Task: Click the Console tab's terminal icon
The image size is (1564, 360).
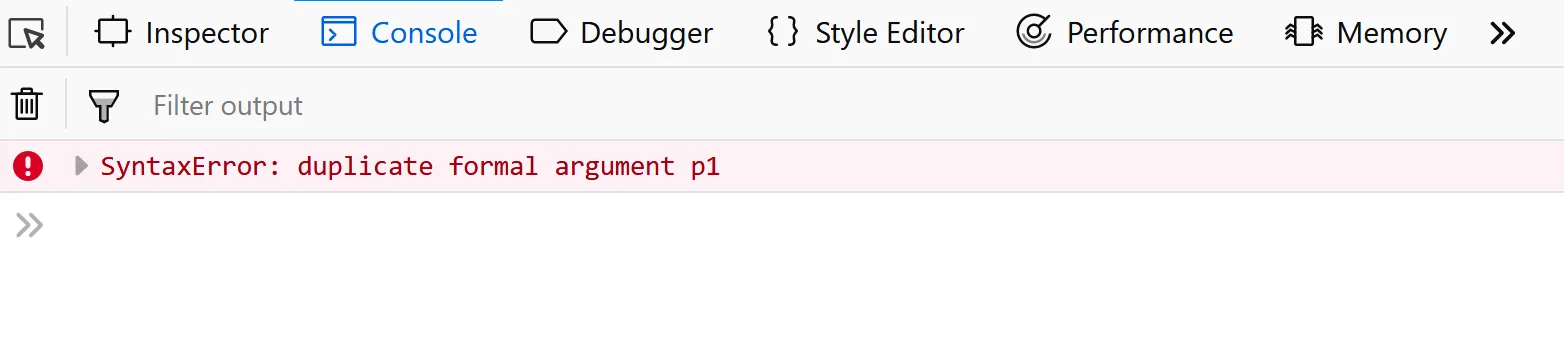Action: click(x=339, y=33)
